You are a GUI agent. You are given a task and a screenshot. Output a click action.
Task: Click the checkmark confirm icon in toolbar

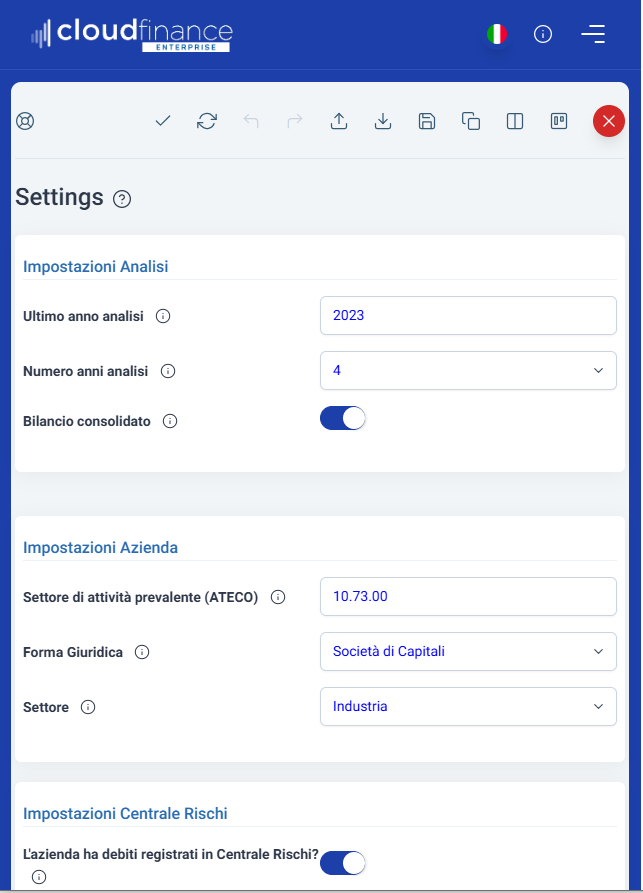[163, 121]
